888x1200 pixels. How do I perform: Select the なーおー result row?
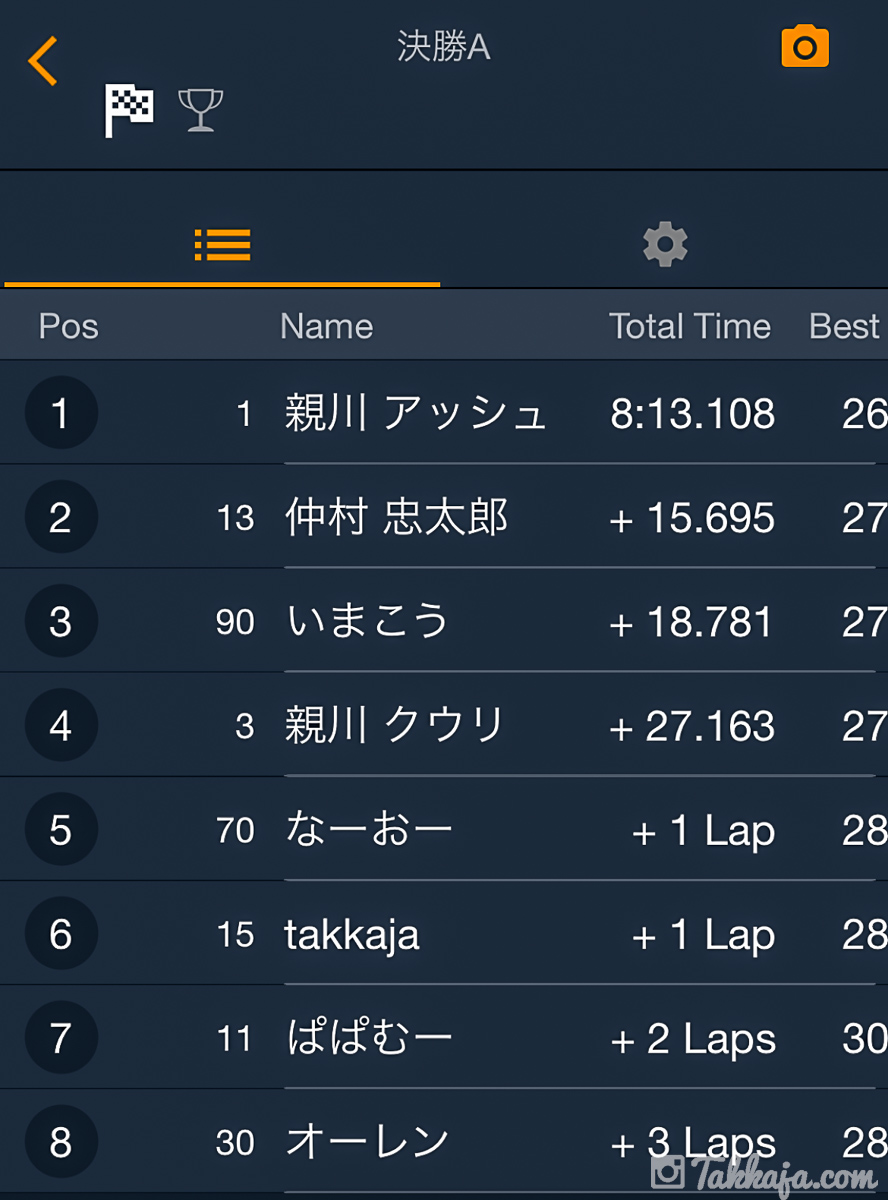[x=369, y=830]
